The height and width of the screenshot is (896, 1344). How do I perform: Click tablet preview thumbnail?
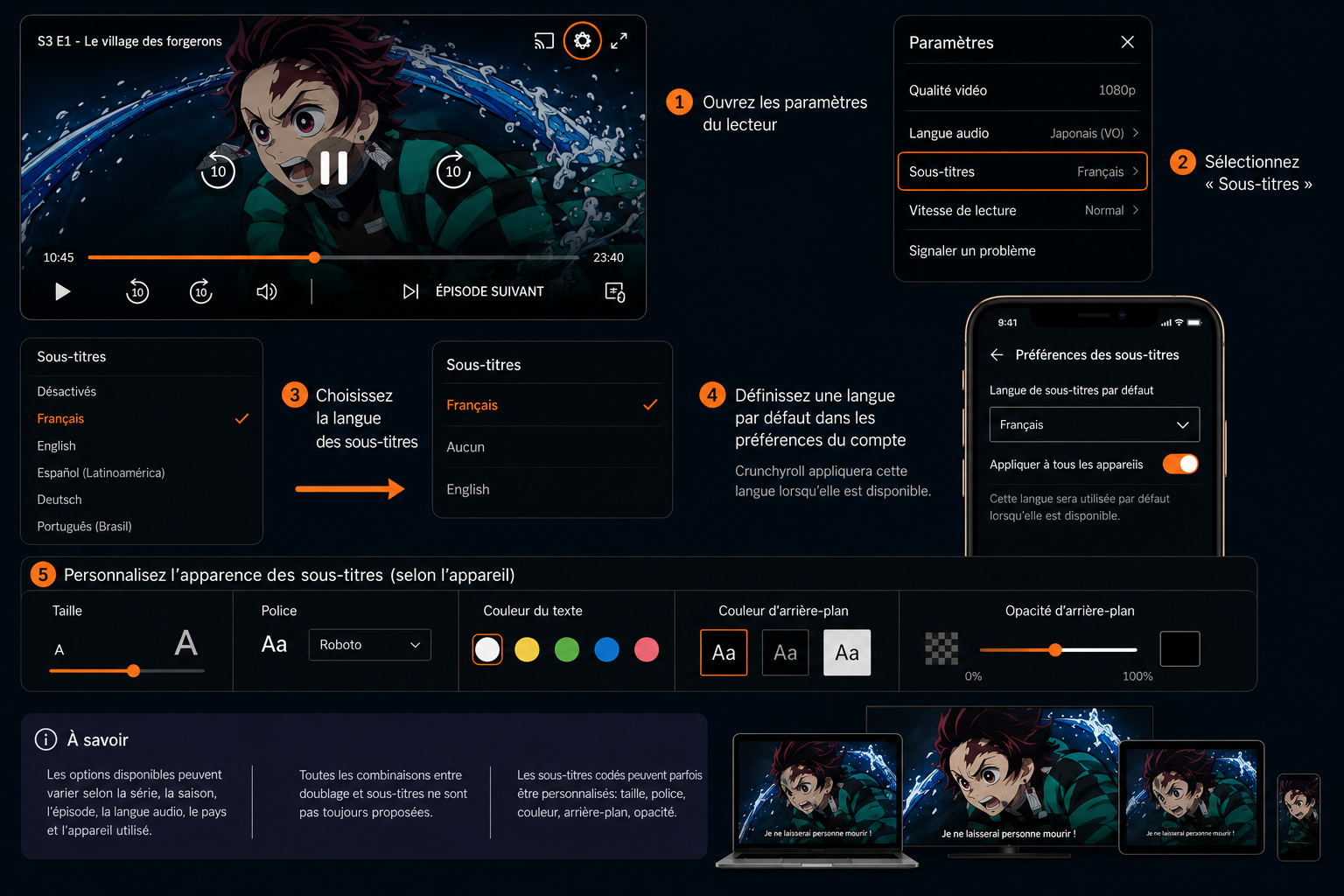coord(1191,797)
